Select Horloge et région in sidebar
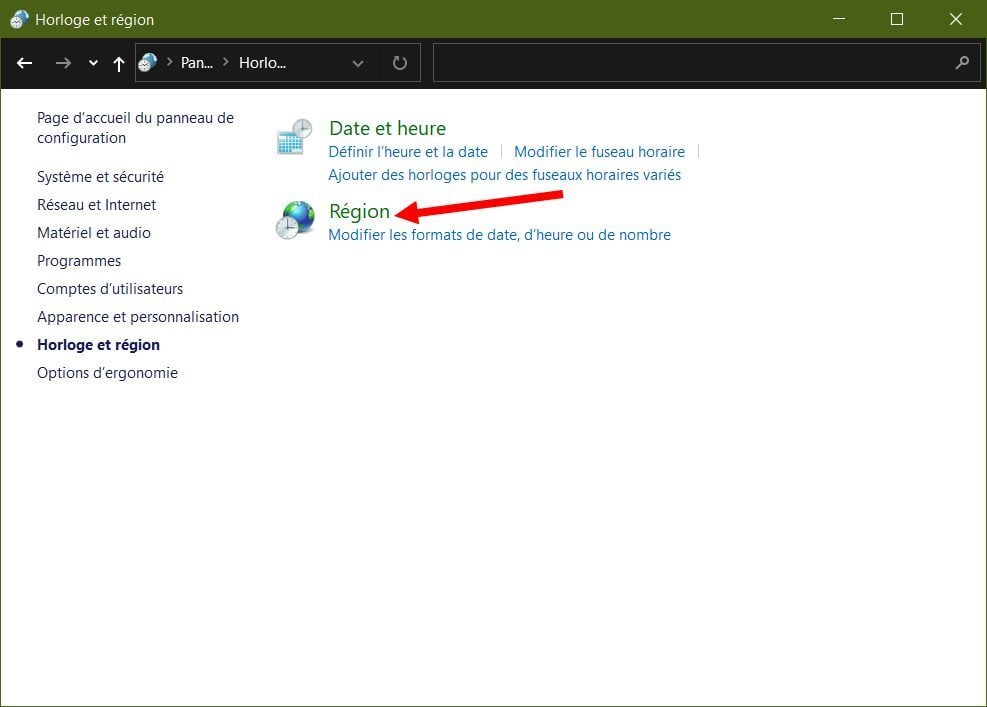The height and width of the screenshot is (707, 987). point(98,345)
